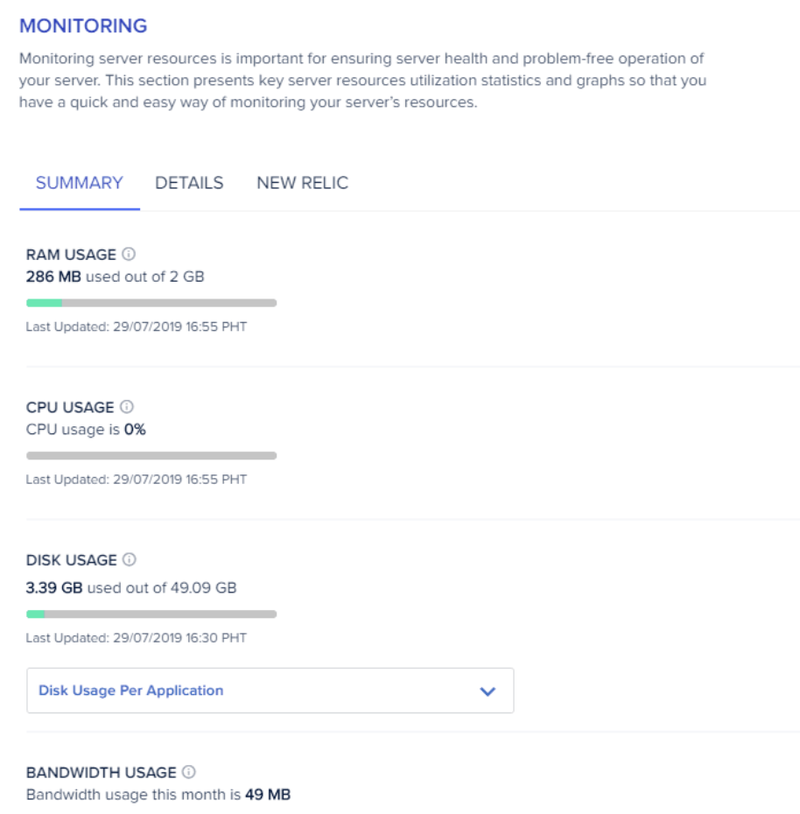
Task: Click the RAM Usage info icon
Action: (129, 254)
